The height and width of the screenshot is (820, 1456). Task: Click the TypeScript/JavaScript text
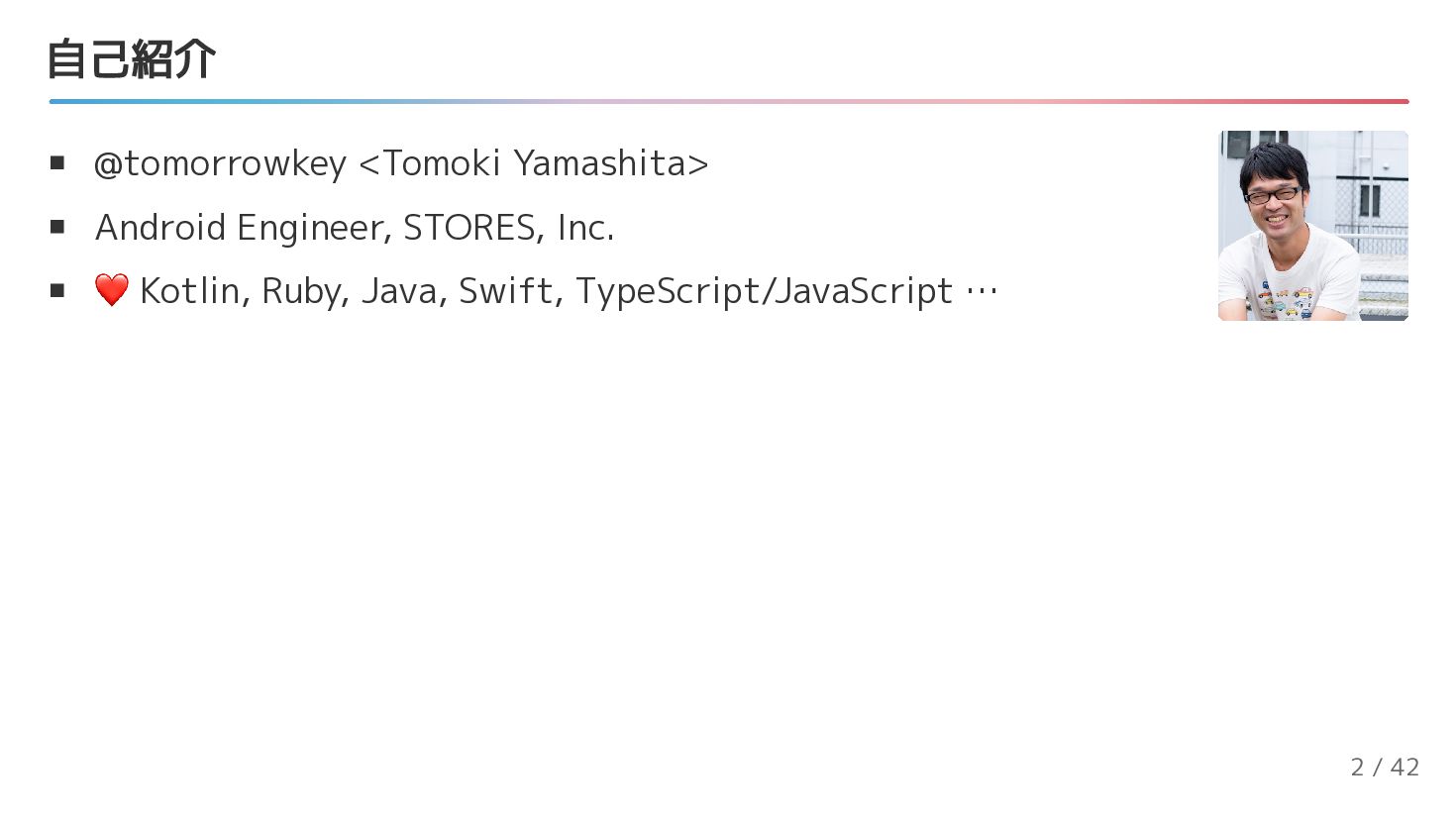coord(764,291)
